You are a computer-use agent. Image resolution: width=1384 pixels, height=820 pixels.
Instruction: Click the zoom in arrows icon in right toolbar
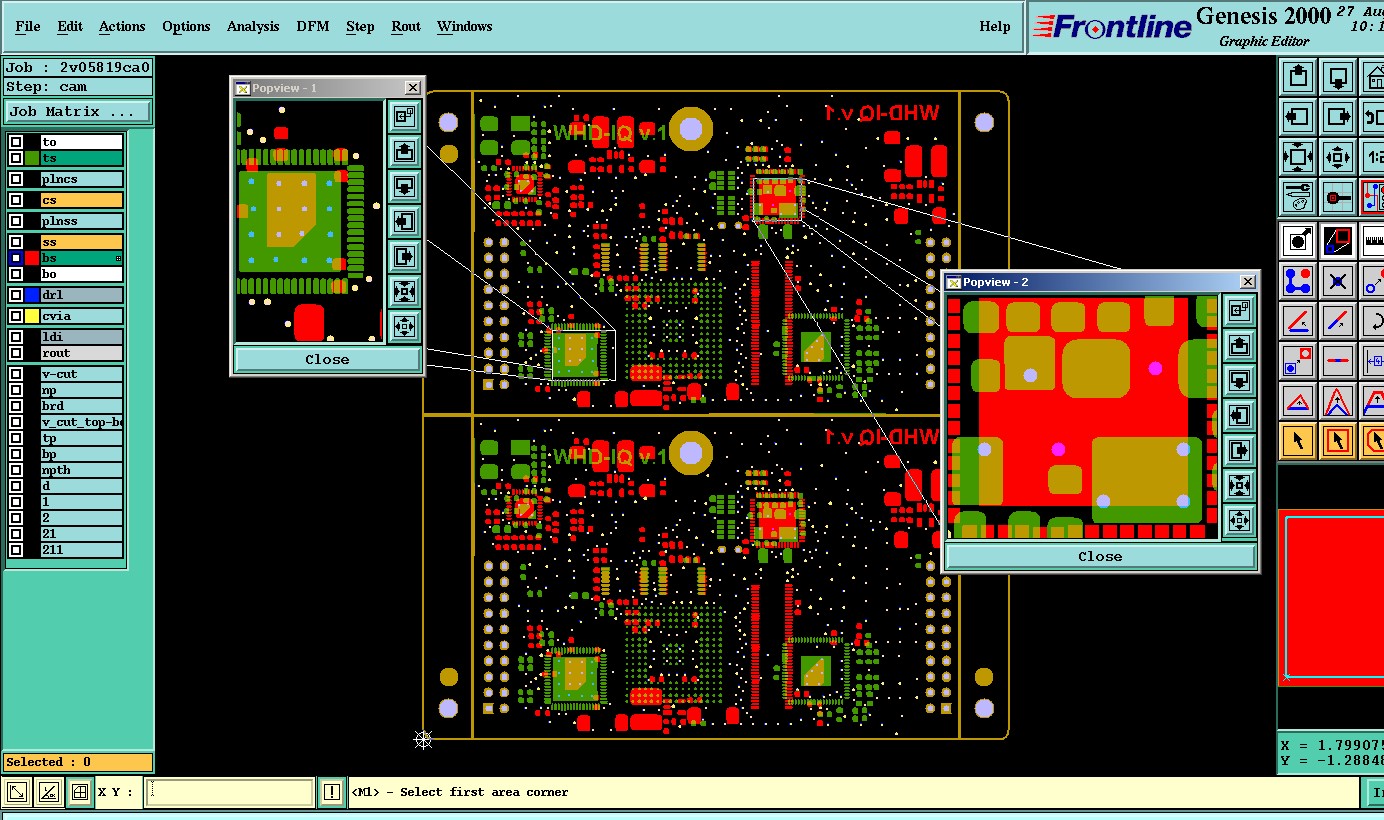[x=1298, y=157]
